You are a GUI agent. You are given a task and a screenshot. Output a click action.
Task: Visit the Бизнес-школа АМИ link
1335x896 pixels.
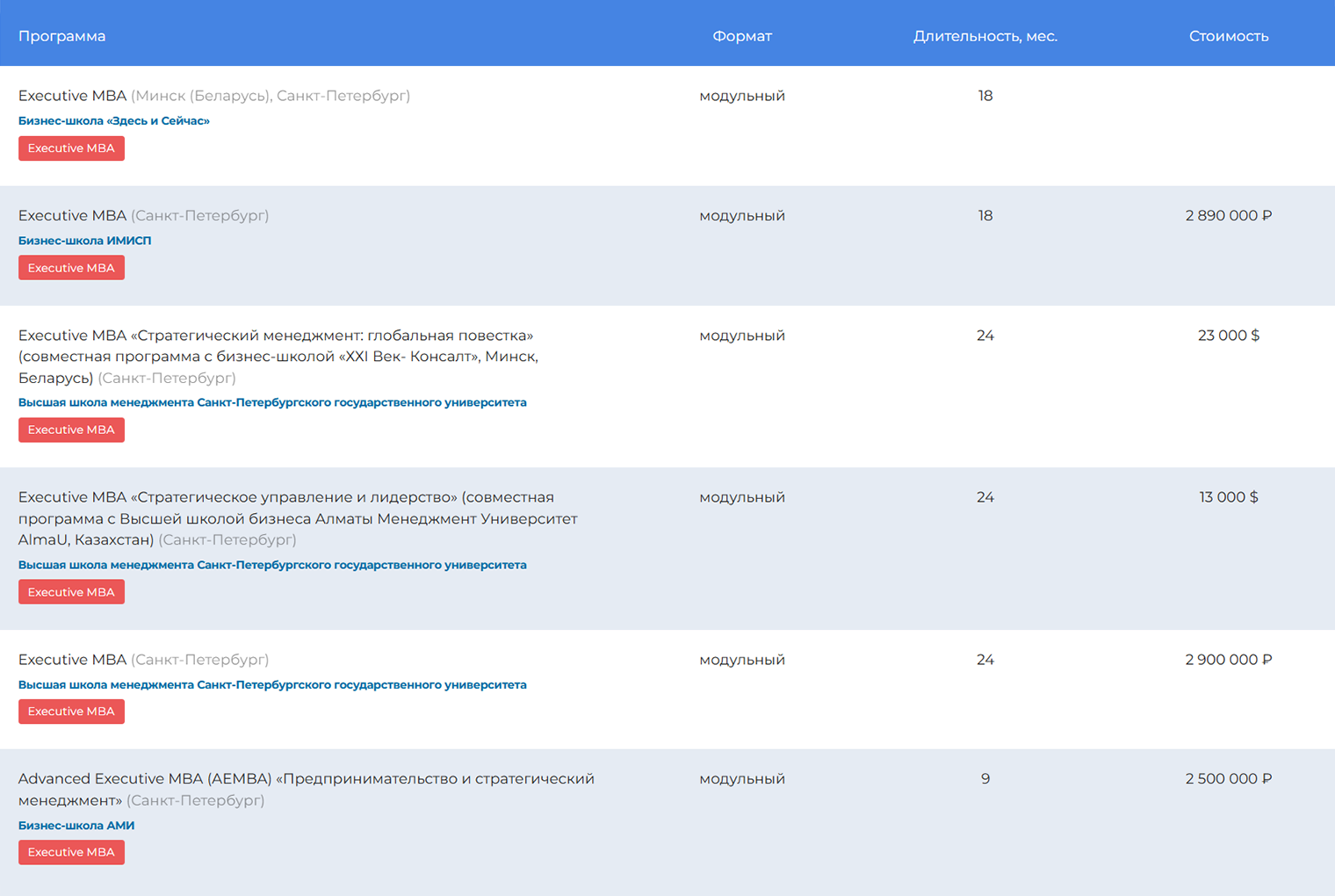(76, 826)
